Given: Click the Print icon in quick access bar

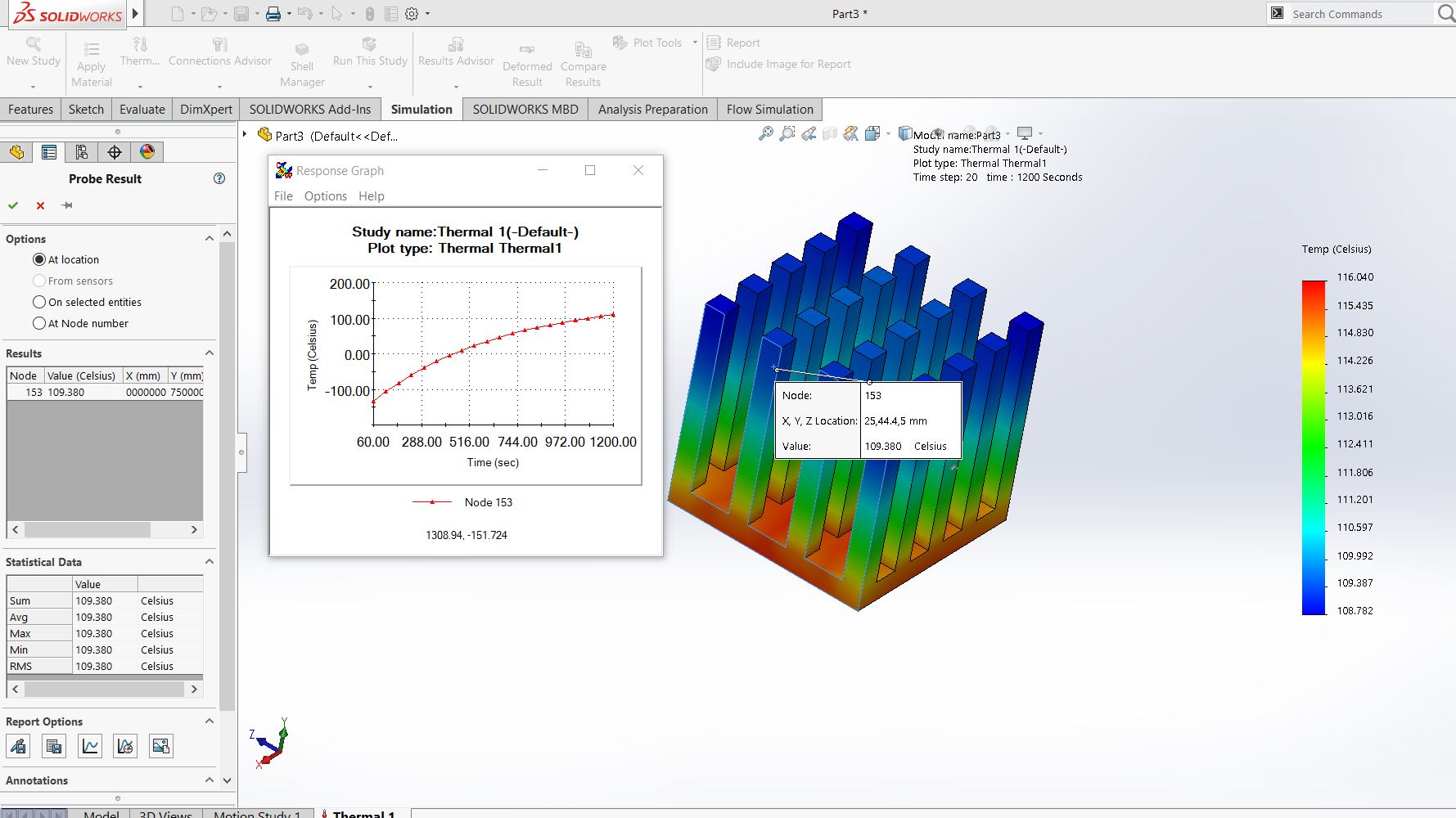Looking at the screenshot, I should (x=273, y=14).
